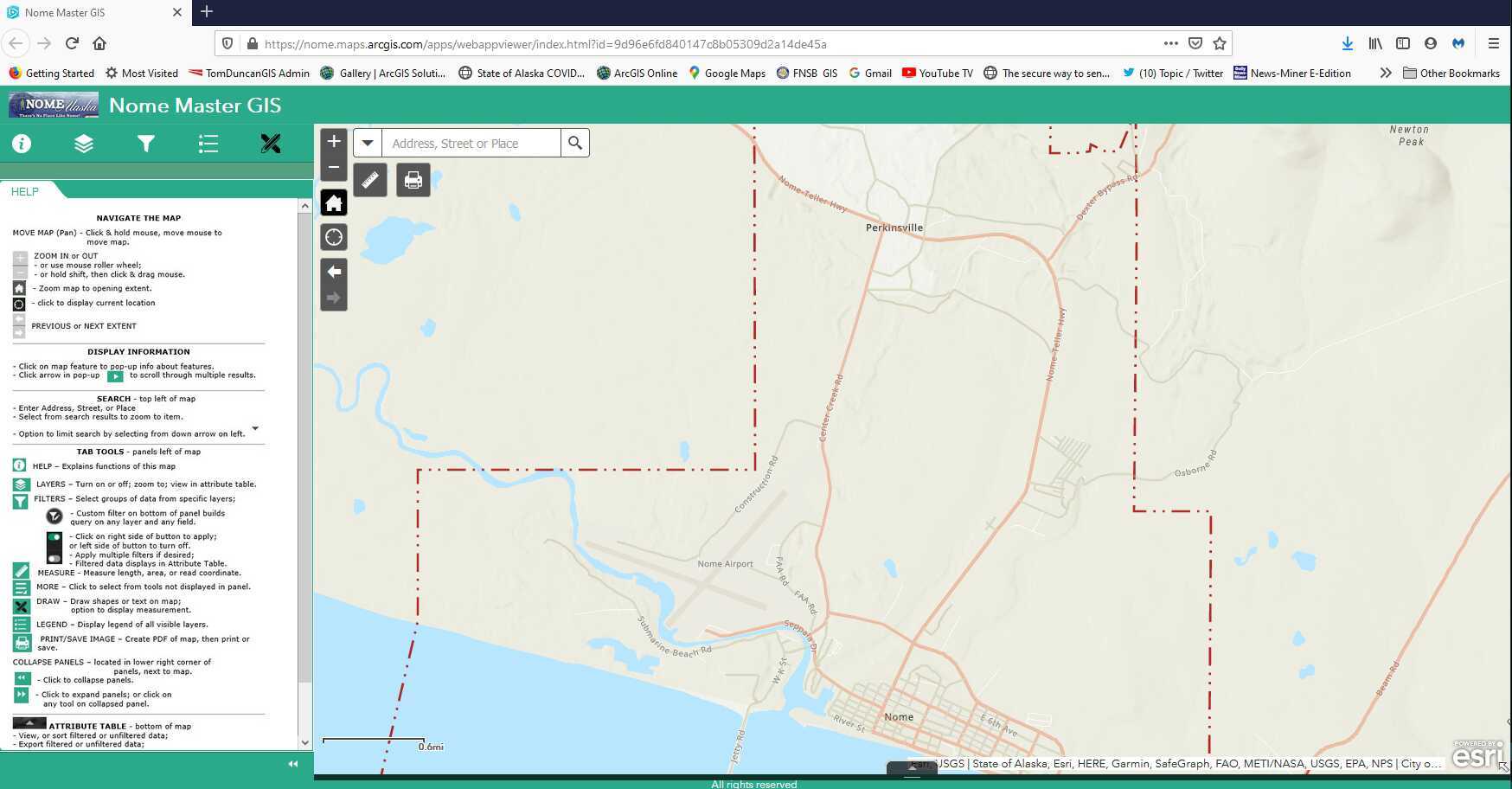Open the Measure ruler tool
The height and width of the screenshot is (789, 1512).
[x=369, y=180]
